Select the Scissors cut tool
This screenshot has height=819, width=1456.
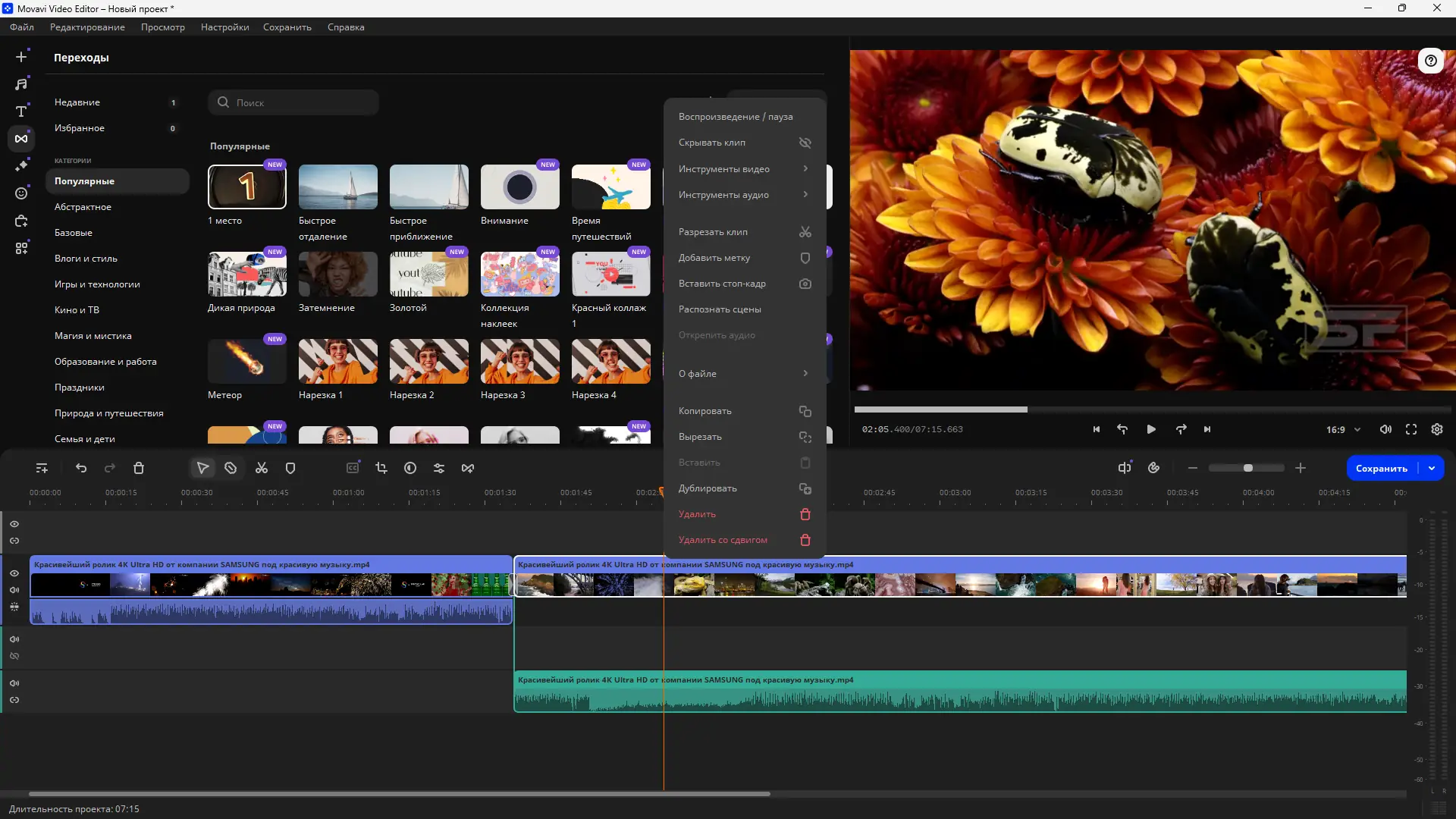point(261,468)
